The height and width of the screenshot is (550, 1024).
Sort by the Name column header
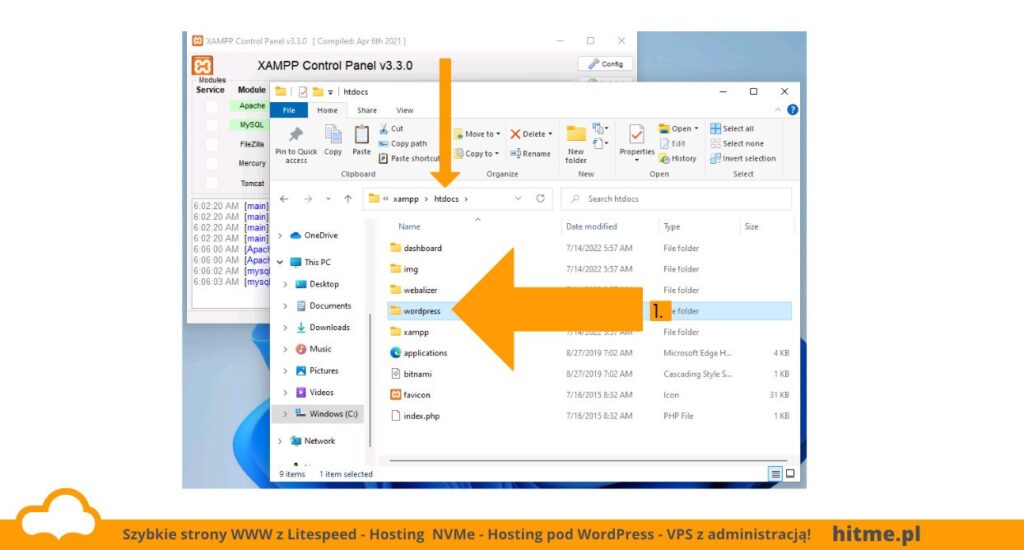[x=409, y=227]
